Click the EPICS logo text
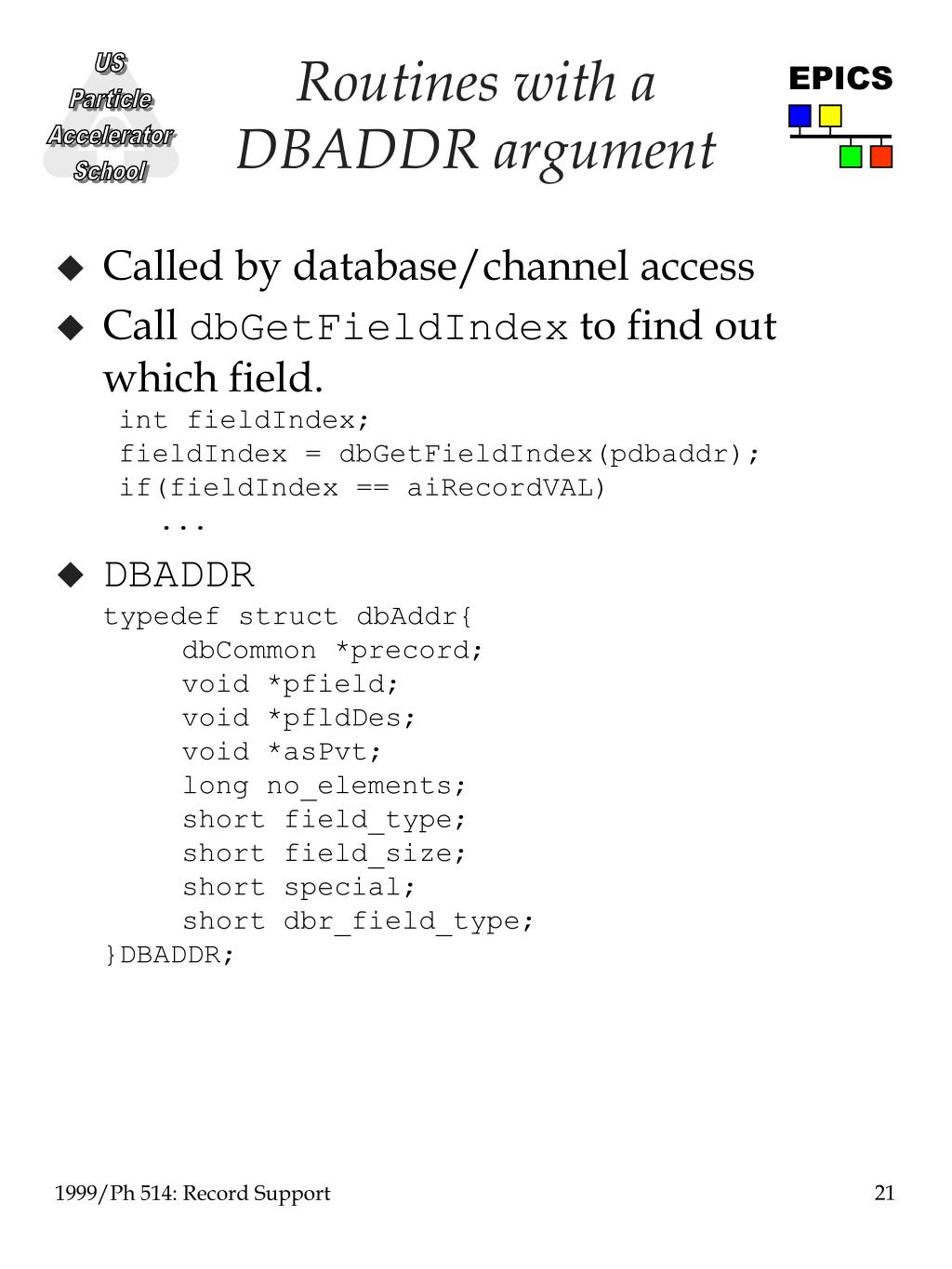The image size is (952, 1269). 840,78
